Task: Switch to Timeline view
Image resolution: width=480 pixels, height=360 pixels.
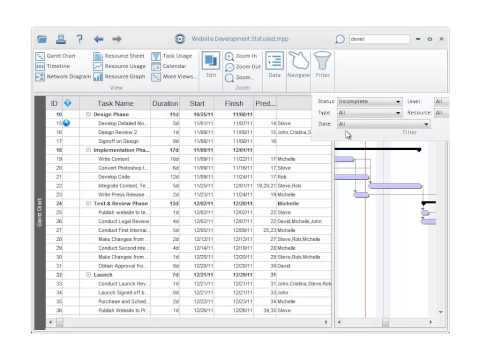Action: tap(53, 66)
